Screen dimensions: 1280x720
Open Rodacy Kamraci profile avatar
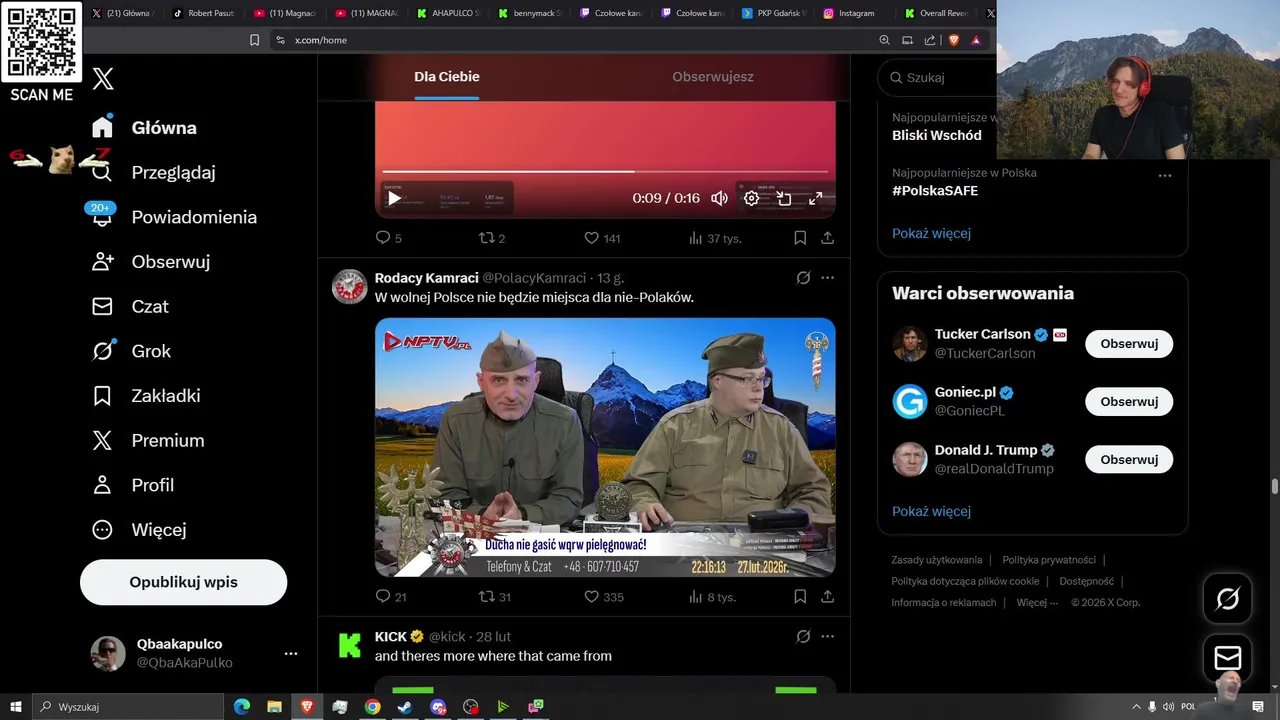tap(350, 287)
